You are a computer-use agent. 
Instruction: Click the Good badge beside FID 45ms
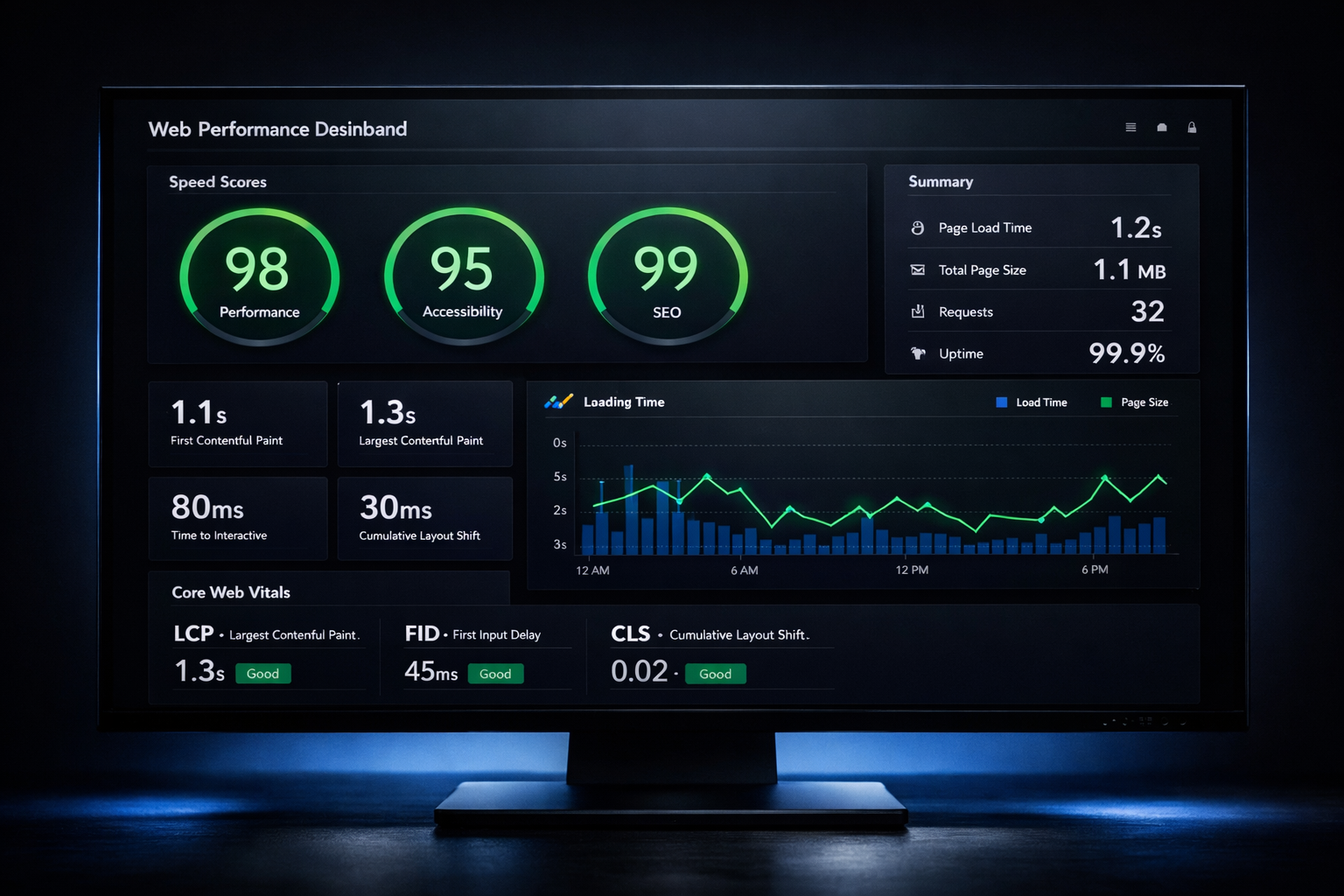tap(495, 673)
